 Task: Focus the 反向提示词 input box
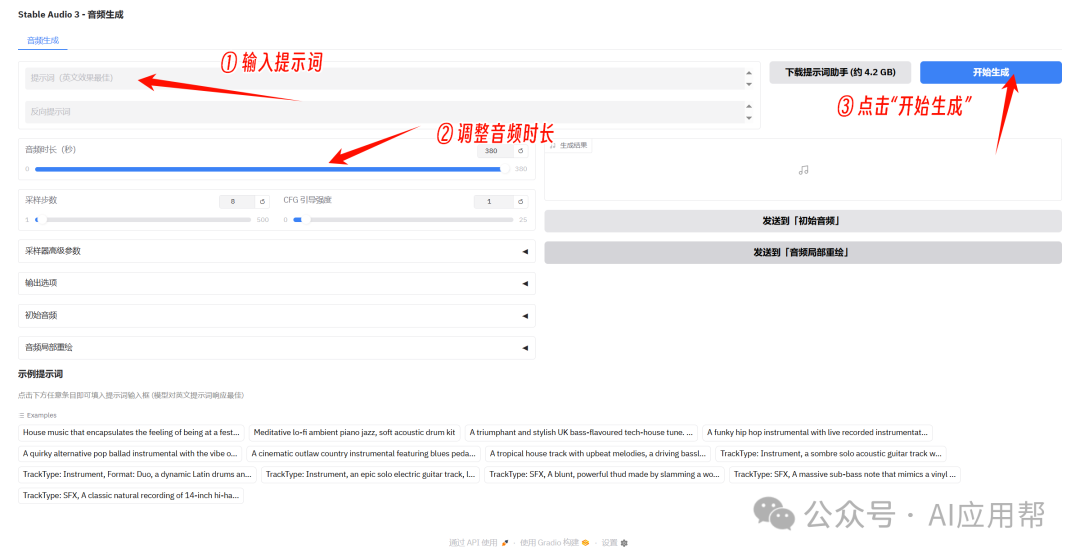tap(384, 112)
